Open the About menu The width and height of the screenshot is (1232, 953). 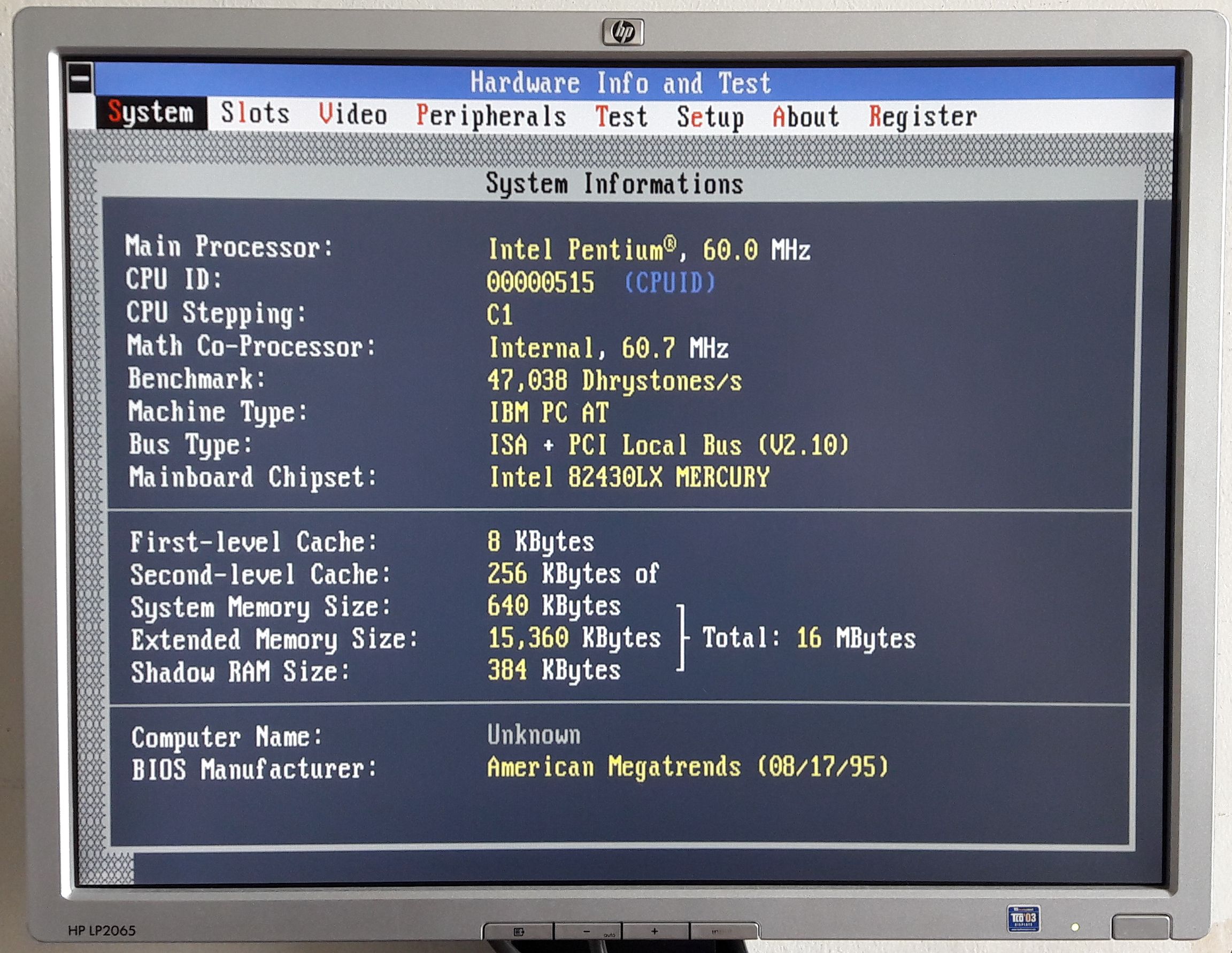[x=805, y=117]
